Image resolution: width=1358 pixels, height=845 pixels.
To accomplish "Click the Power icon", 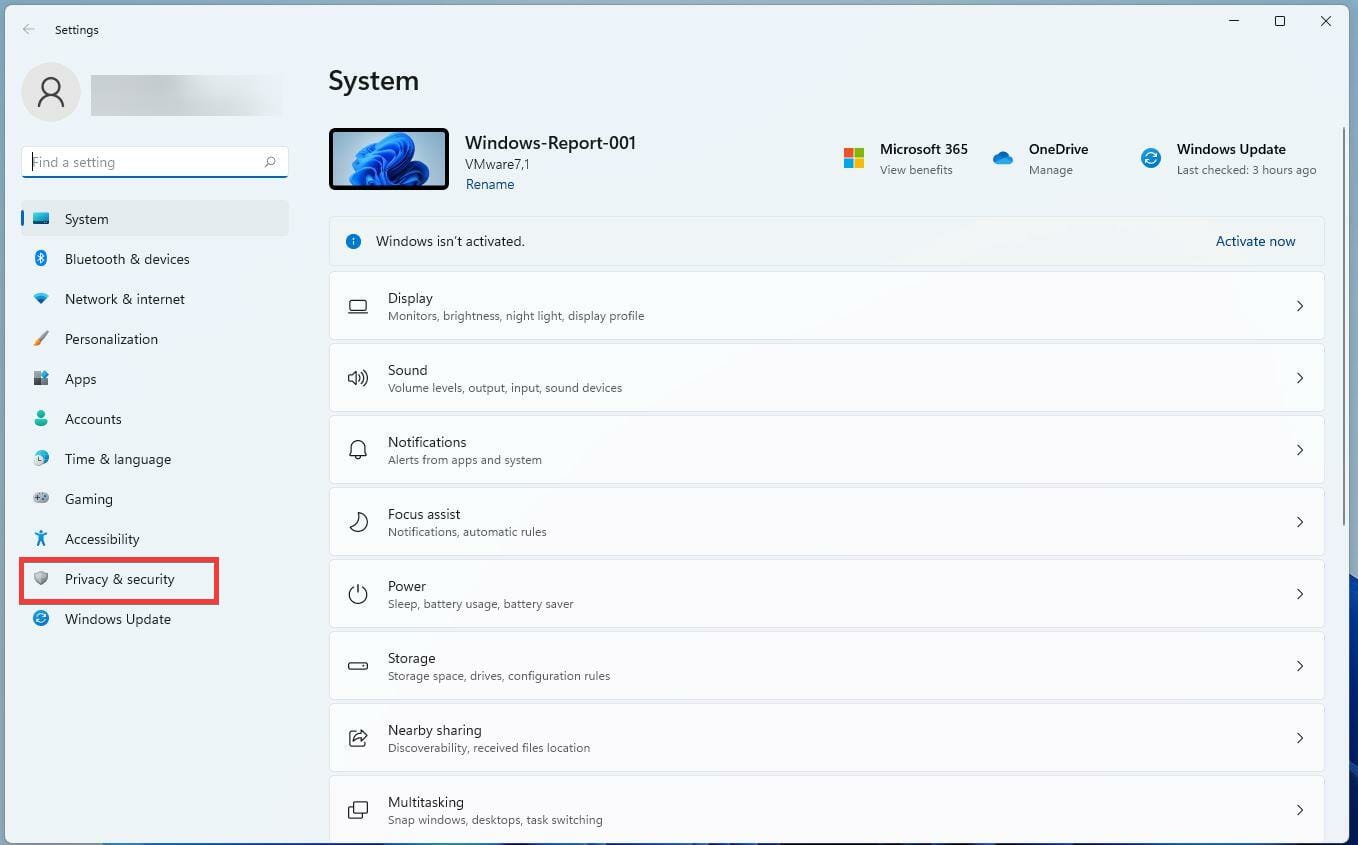I will (x=358, y=593).
